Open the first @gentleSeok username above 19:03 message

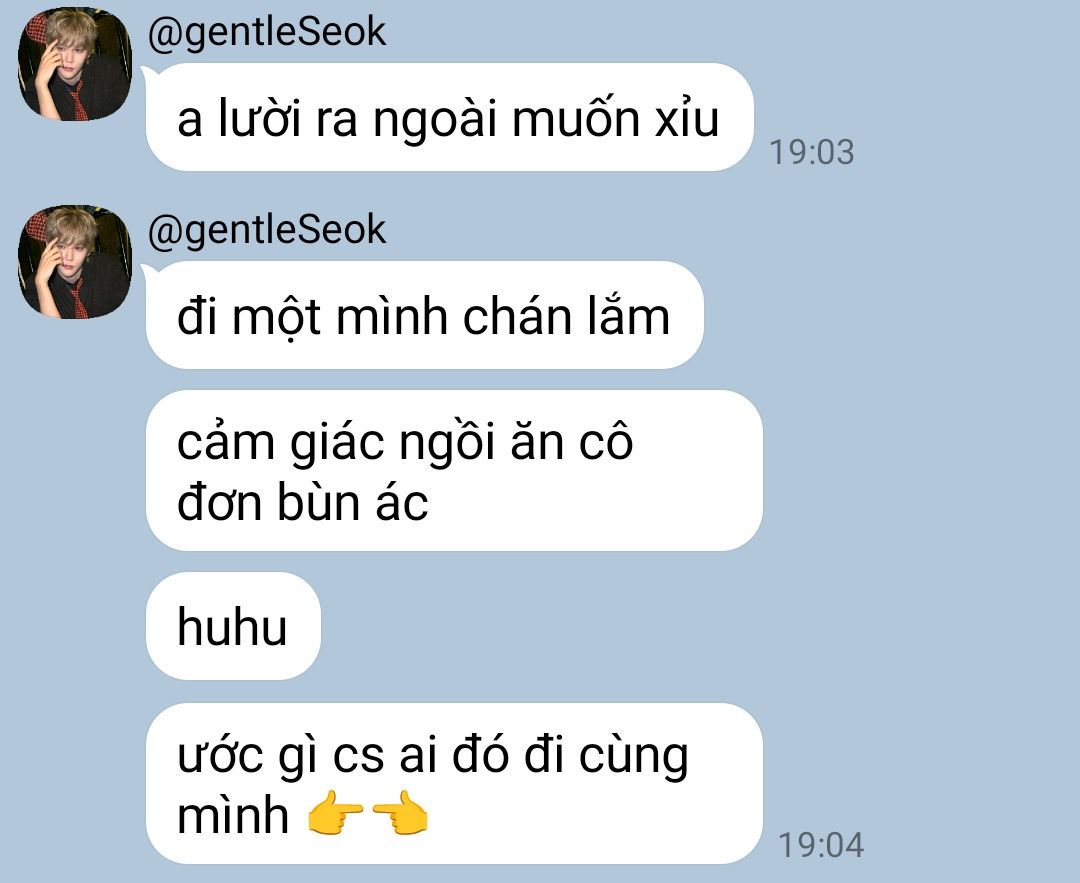(267, 32)
